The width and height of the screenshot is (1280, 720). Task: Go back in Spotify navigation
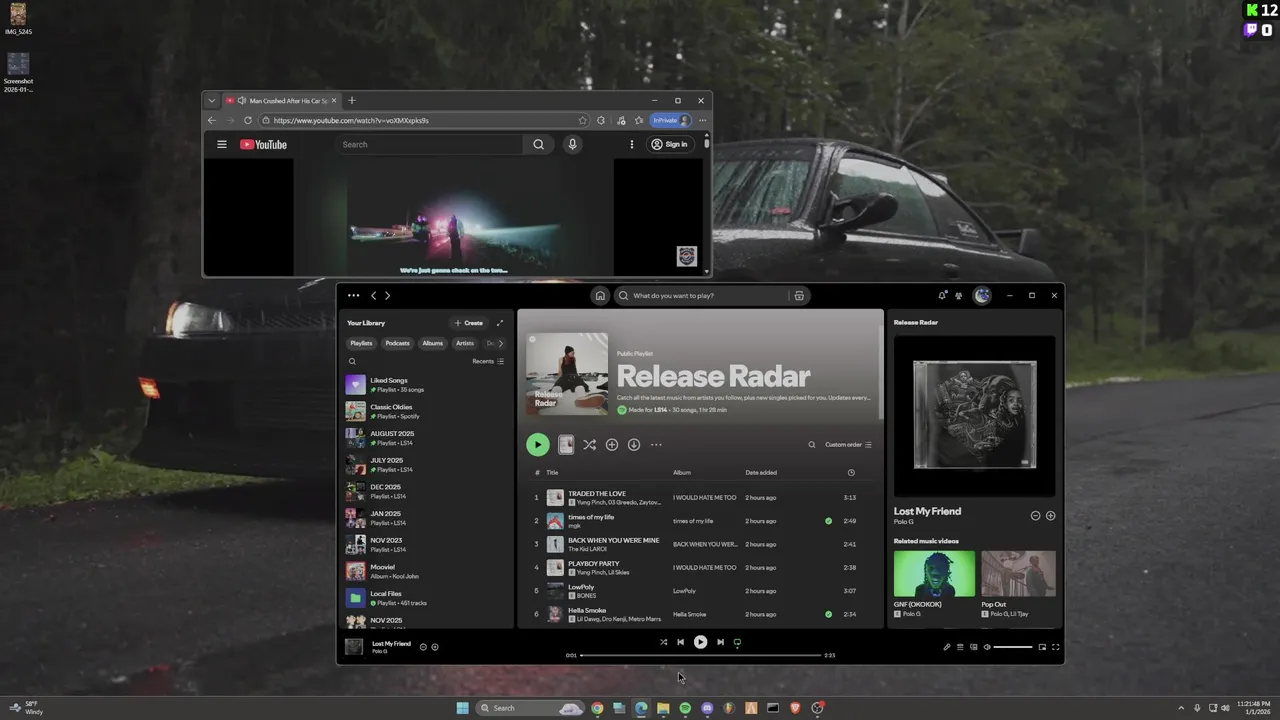(x=374, y=296)
